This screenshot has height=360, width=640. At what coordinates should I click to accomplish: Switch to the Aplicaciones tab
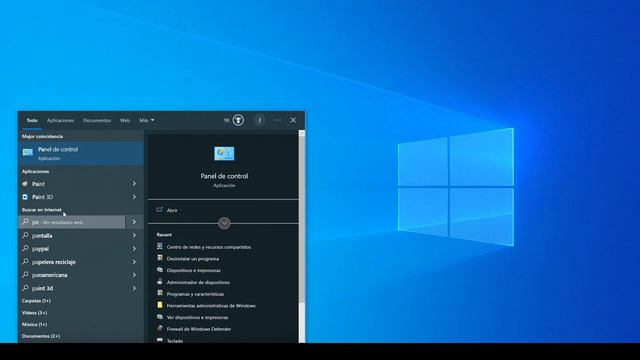60,120
